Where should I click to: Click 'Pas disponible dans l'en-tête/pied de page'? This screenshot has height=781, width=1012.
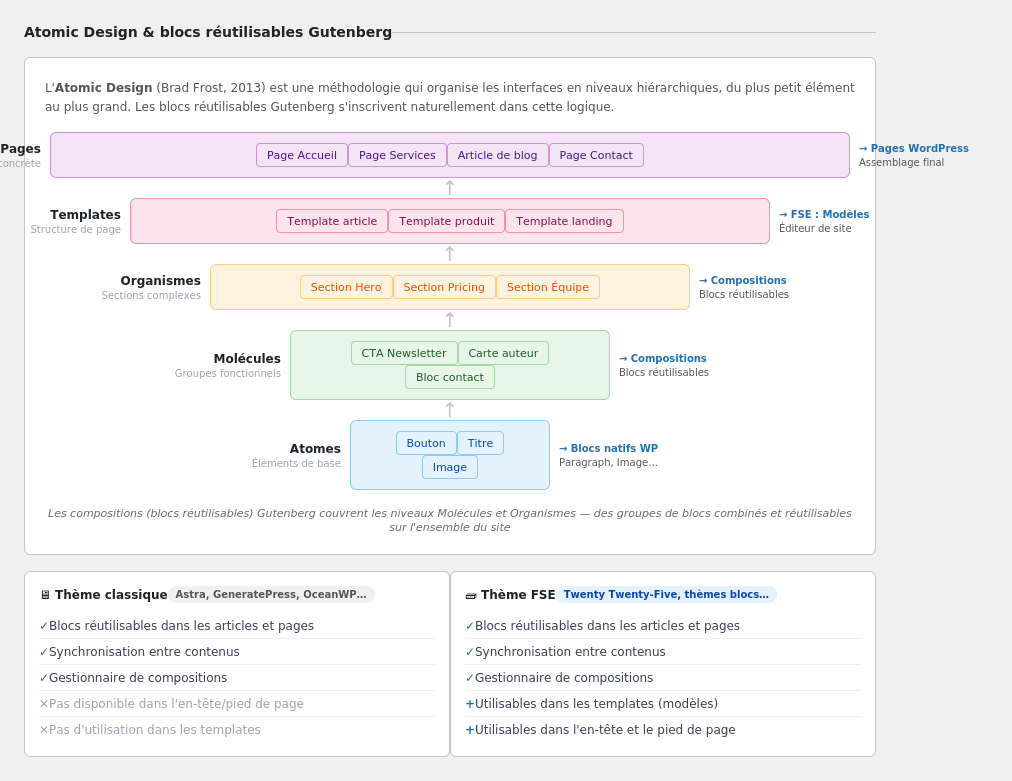pos(176,704)
